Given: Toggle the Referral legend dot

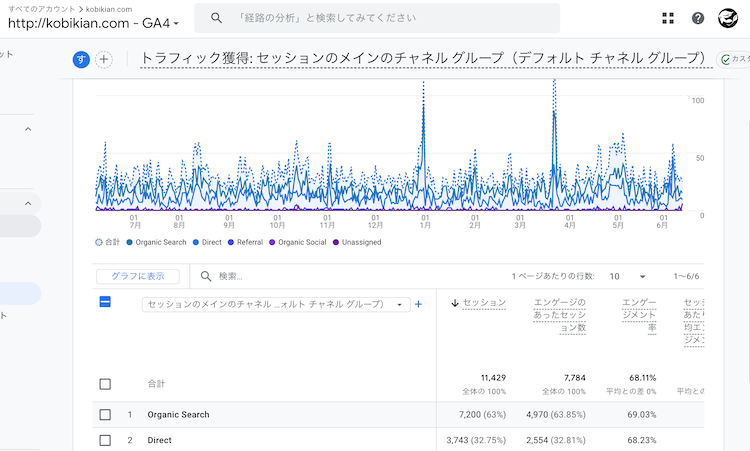Looking at the screenshot, I should (x=231, y=242).
